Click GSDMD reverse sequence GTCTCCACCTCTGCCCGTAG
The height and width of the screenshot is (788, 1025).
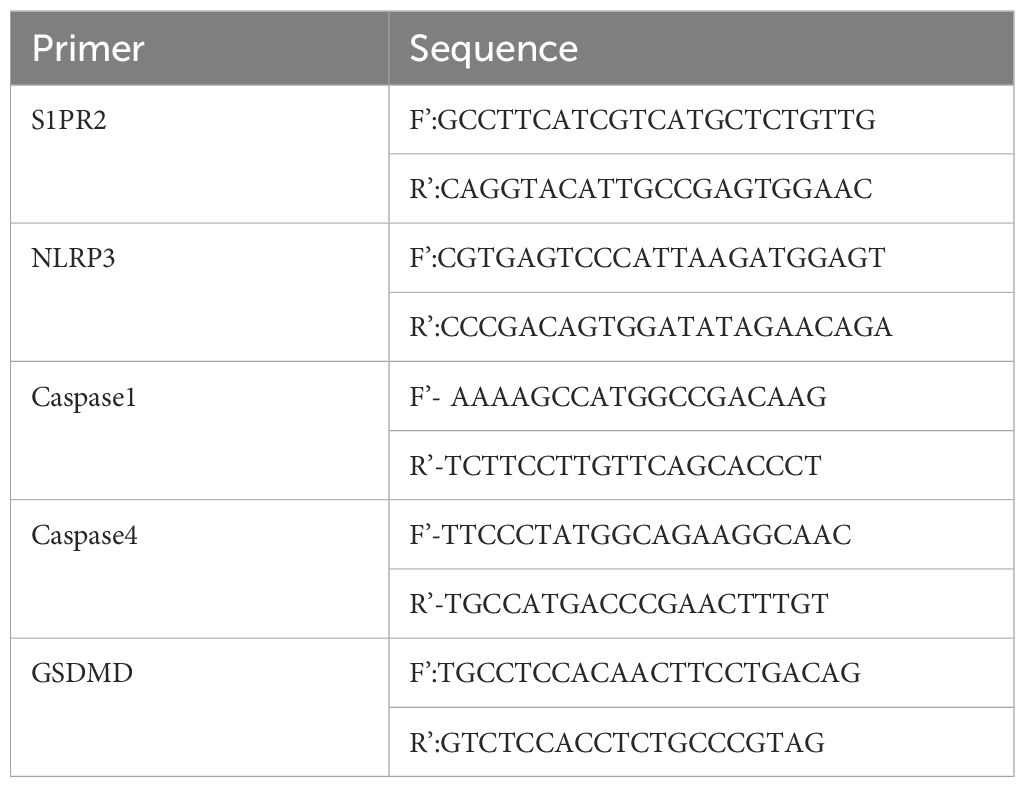click(633, 743)
